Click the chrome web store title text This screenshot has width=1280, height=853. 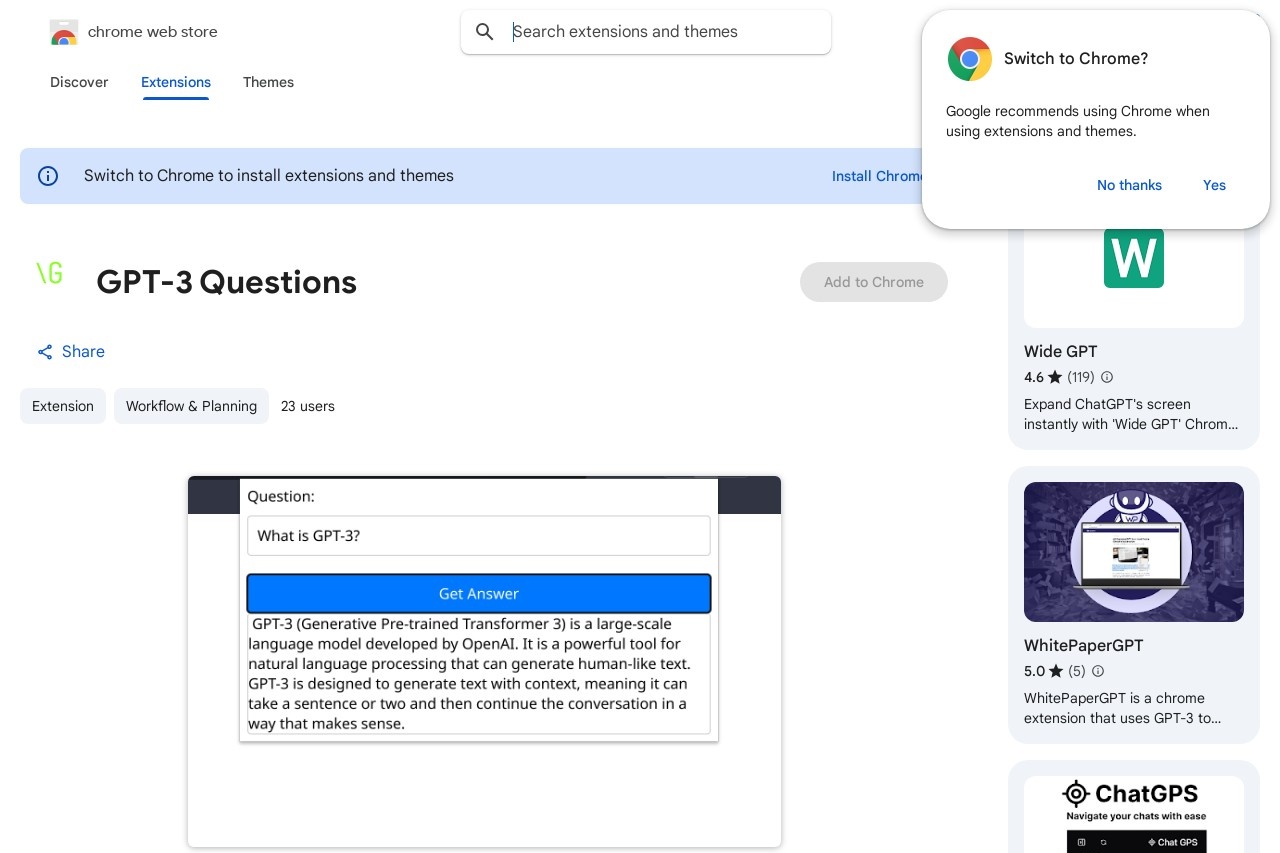click(153, 32)
